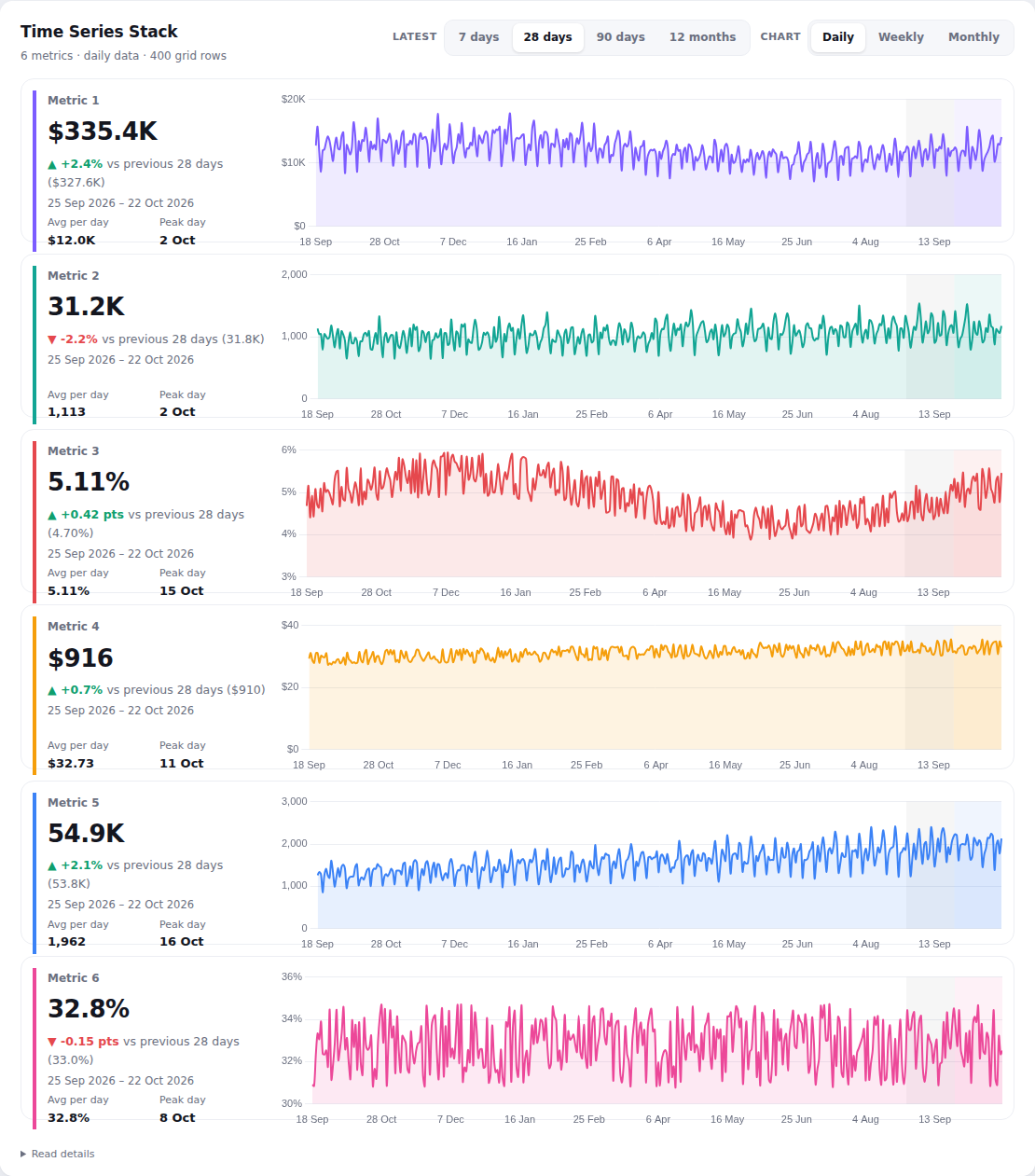Click the 36% axis label in Metric 6
The height and width of the screenshot is (1176, 1035).
[x=292, y=976]
